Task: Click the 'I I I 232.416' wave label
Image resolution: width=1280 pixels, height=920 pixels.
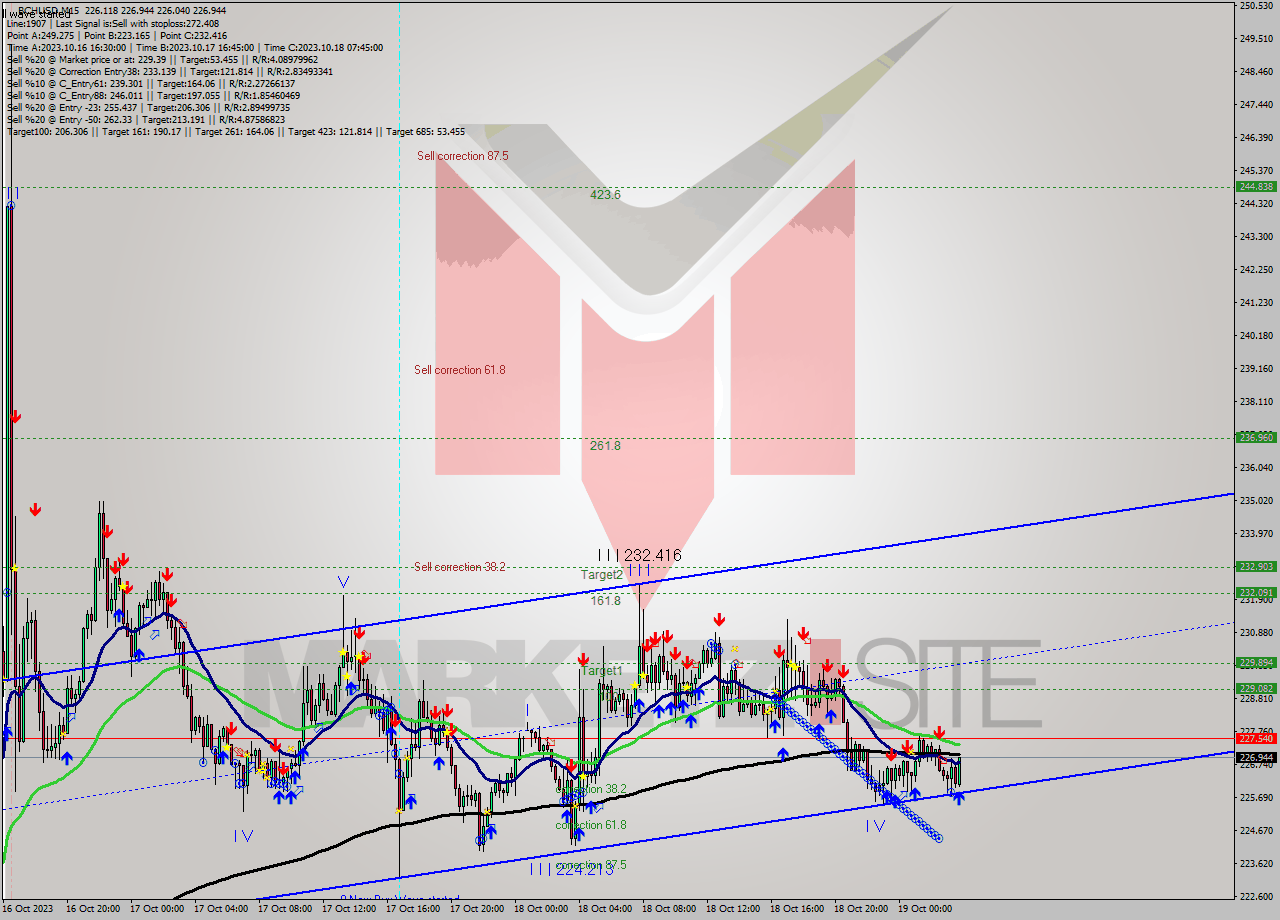Action: [x=639, y=555]
